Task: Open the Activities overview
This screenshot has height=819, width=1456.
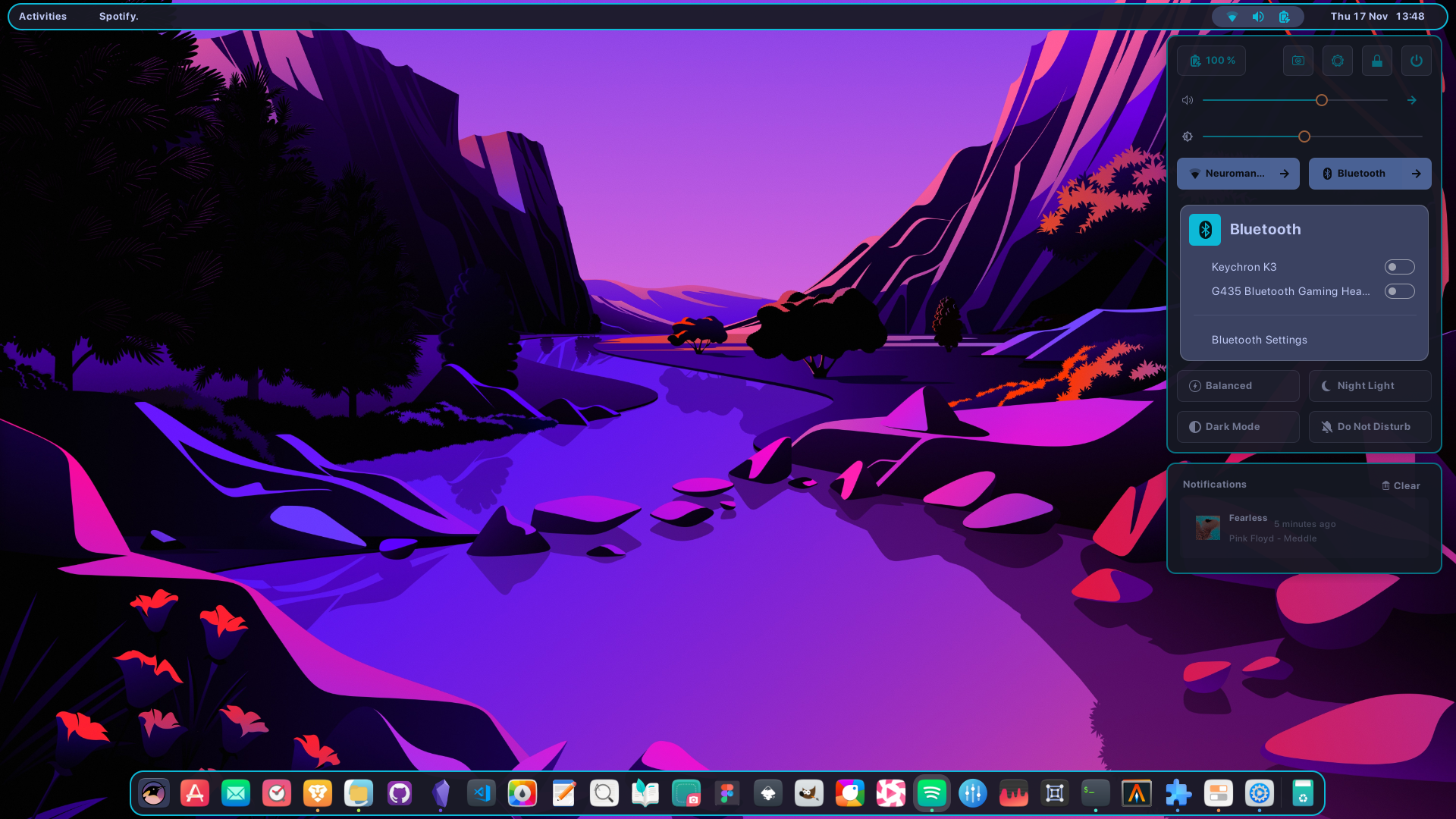Action: (42, 16)
